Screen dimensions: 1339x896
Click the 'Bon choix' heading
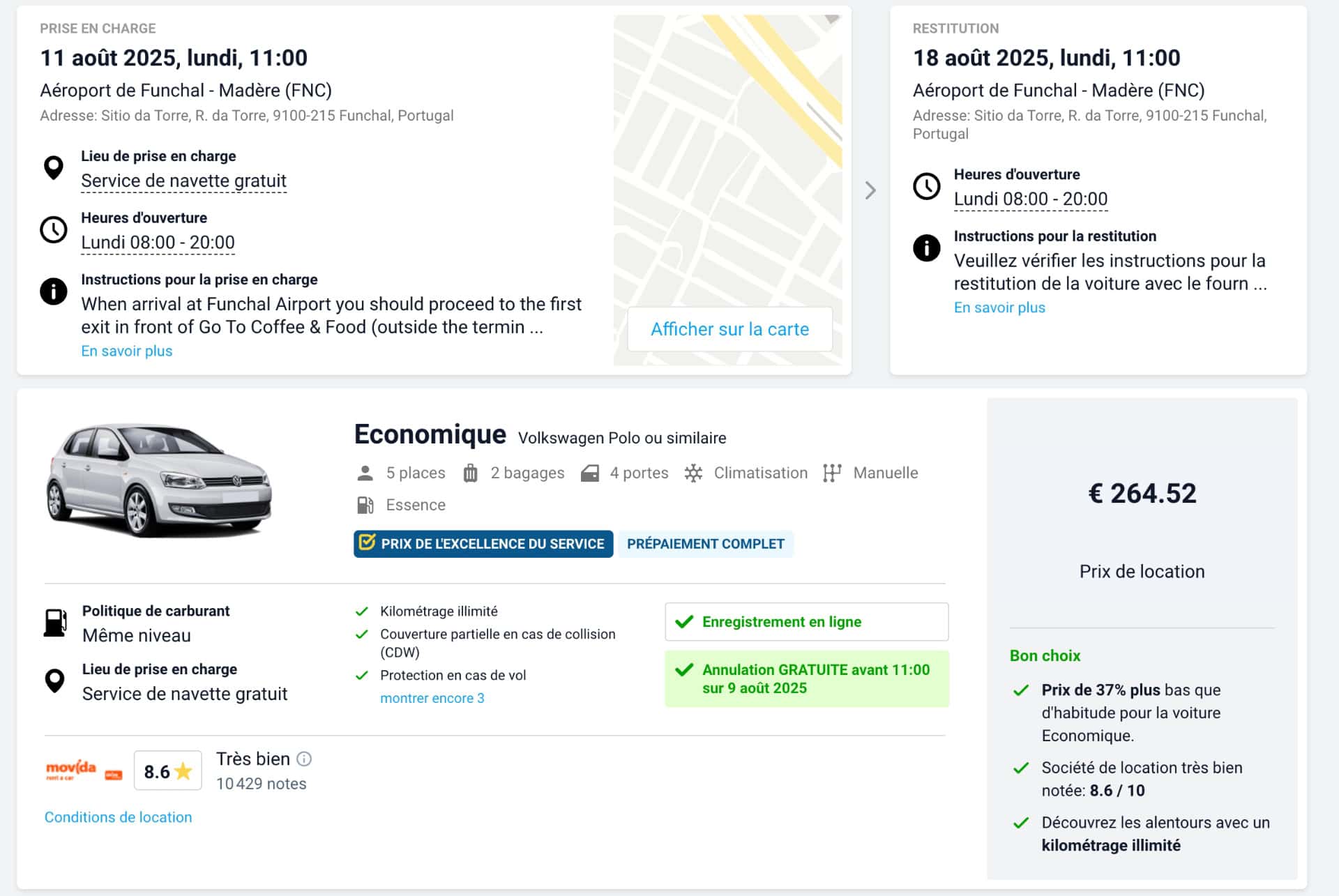tap(1045, 656)
